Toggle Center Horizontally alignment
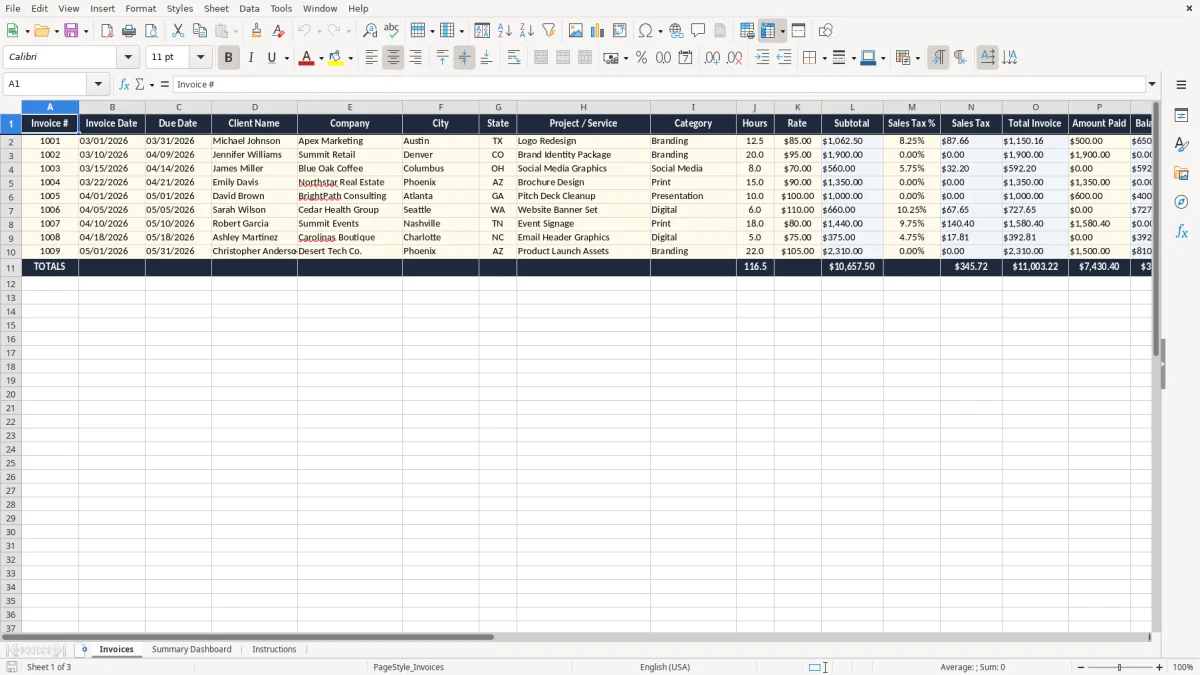 [393, 58]
